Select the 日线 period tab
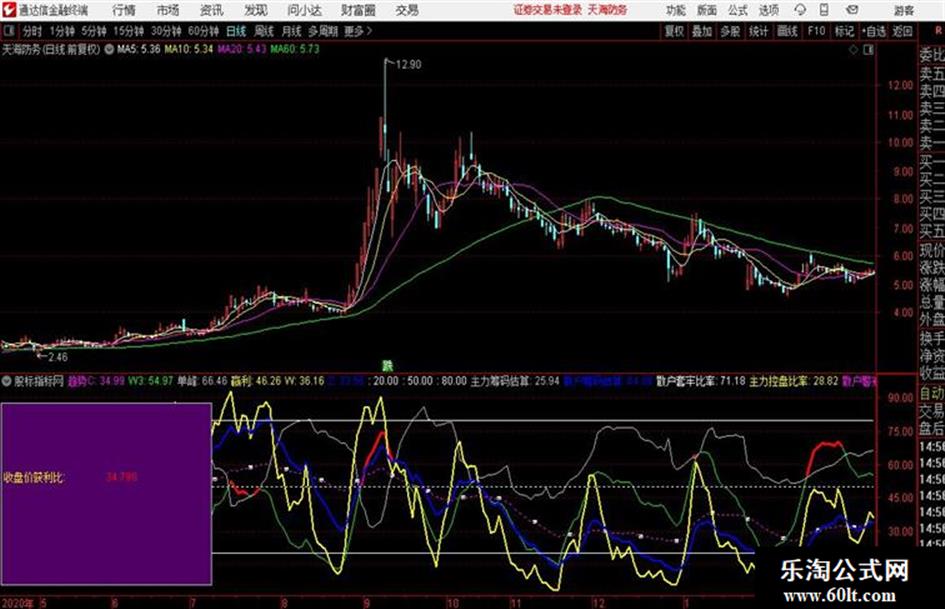The image size is (945, 609). (x=236, y=31)
